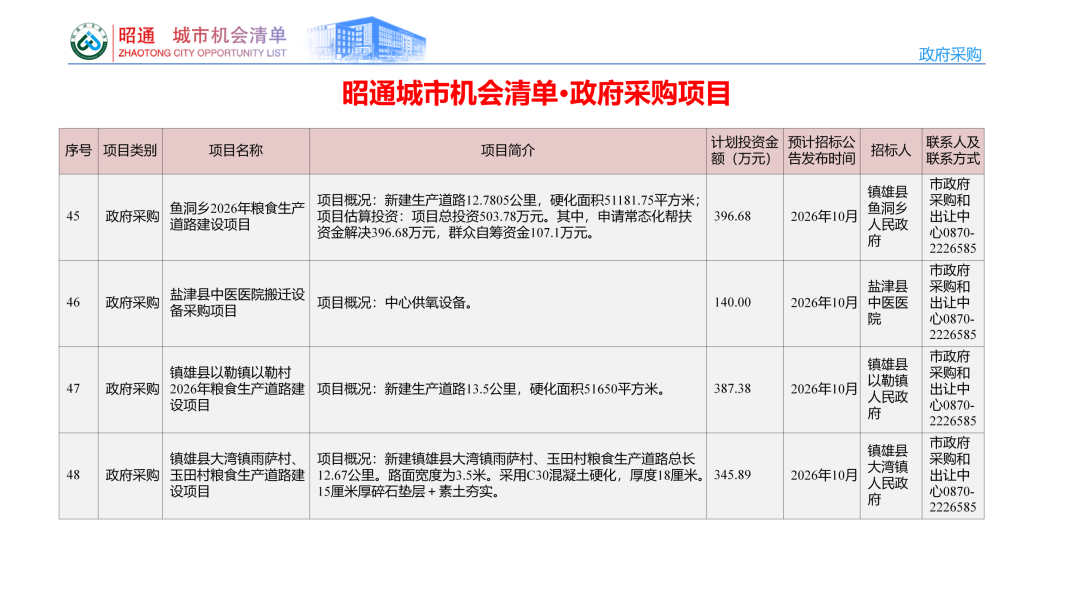Click investment amount 396.68
Image resolution: width=1080 pixels, height=608 pixels.
732,216
